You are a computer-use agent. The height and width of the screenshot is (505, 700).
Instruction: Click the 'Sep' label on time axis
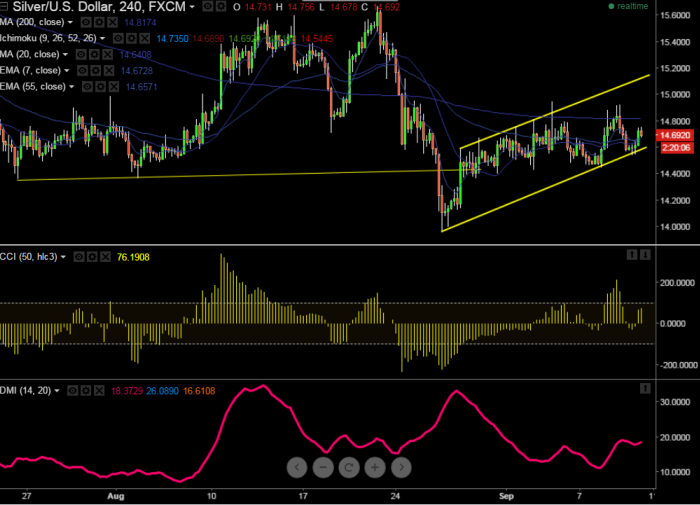click(x=506, y=496)
